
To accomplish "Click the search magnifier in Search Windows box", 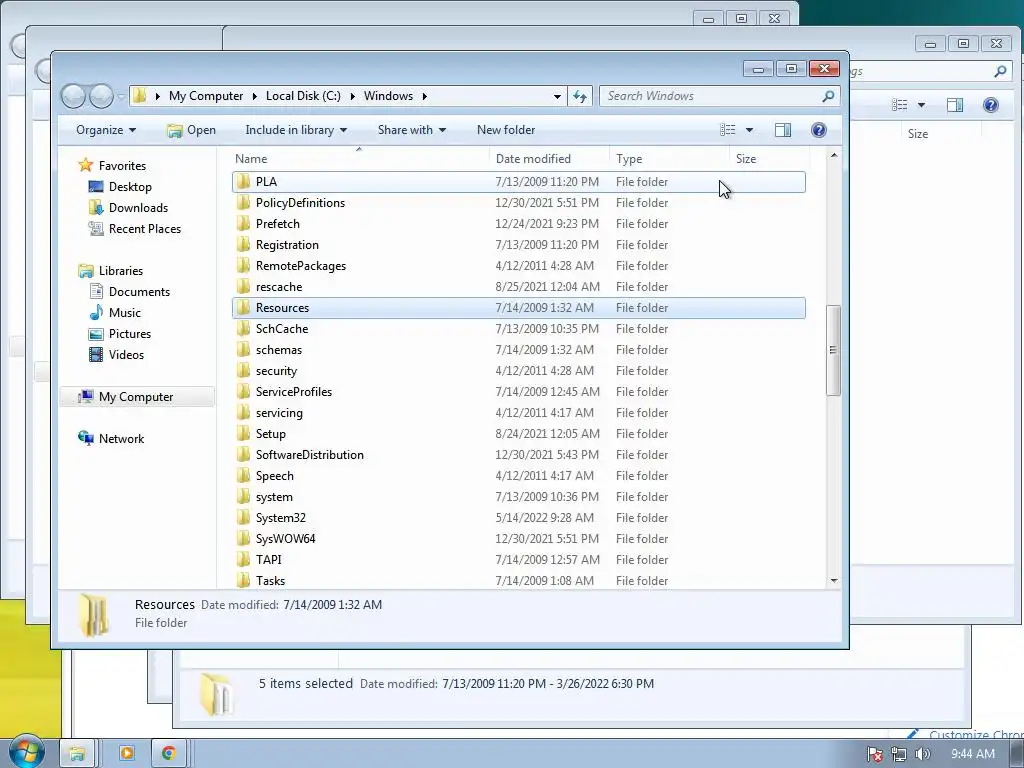I will click(827, 96).
